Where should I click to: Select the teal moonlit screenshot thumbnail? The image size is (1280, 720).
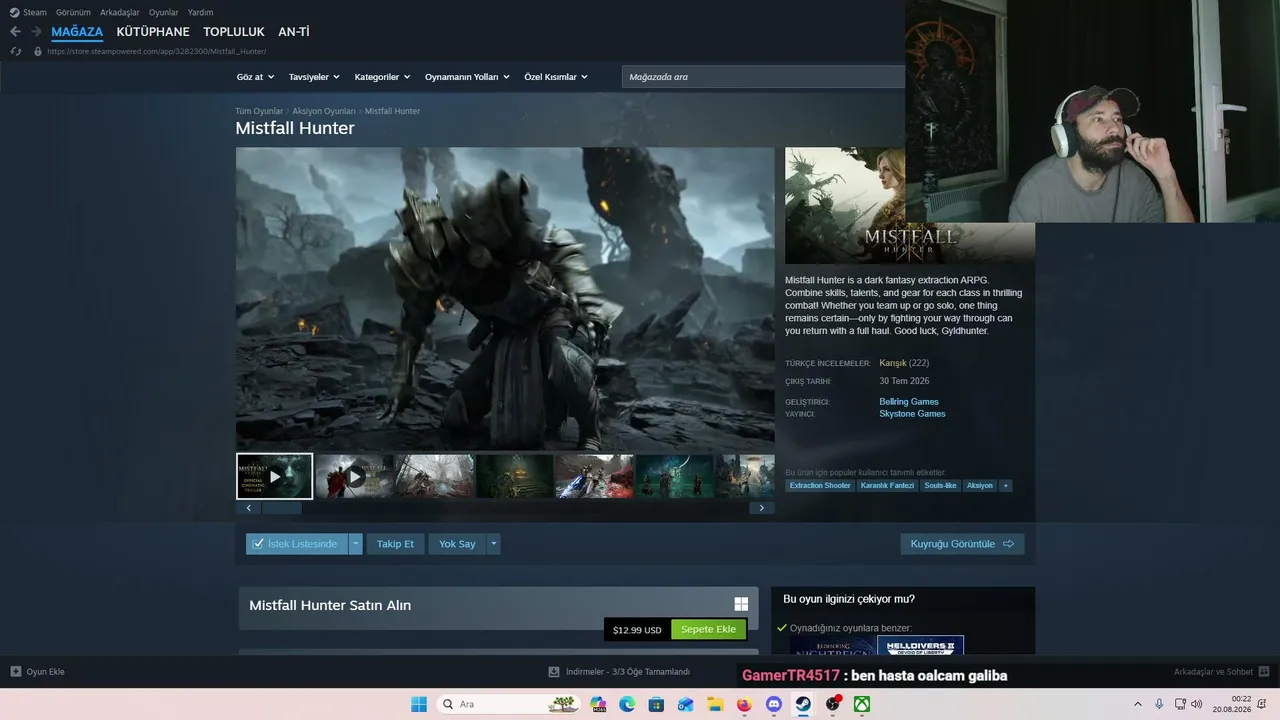[674, 476]
